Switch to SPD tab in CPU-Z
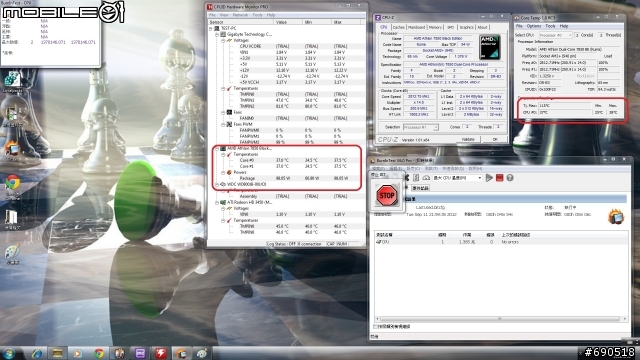 pyautogui.click(x=450, y=27)
